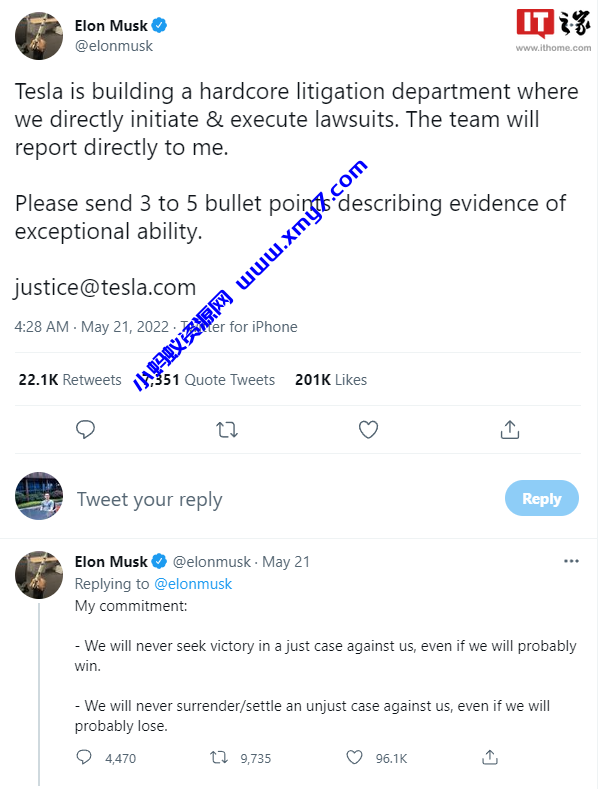The image size is (600, 789).
Task: Click reply icon showing 4,470 replies
Action: [x=85, y=758]
